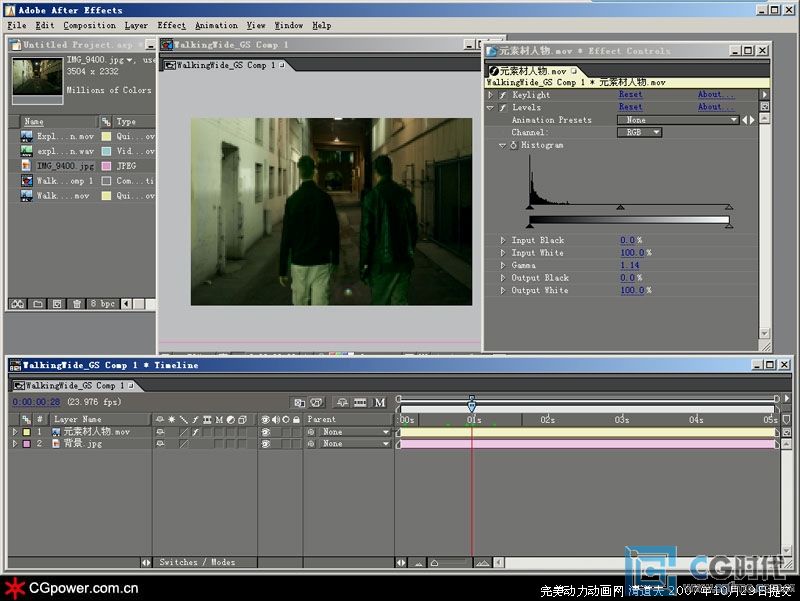Click the shy layers timeline button

342,403
